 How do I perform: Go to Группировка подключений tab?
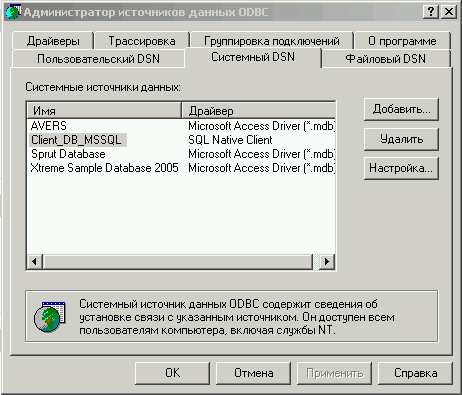coord(272,41)
